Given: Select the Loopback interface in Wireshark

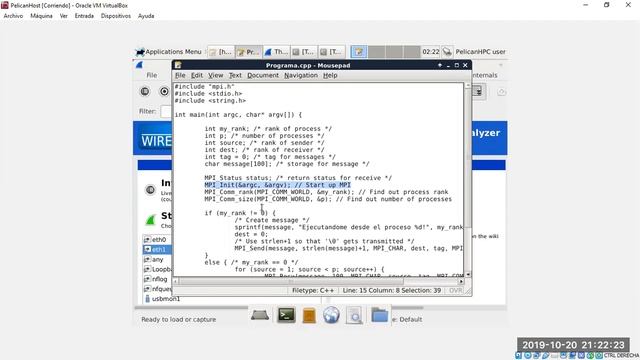Looking at the screenshot, I should (x=158, y=269).
